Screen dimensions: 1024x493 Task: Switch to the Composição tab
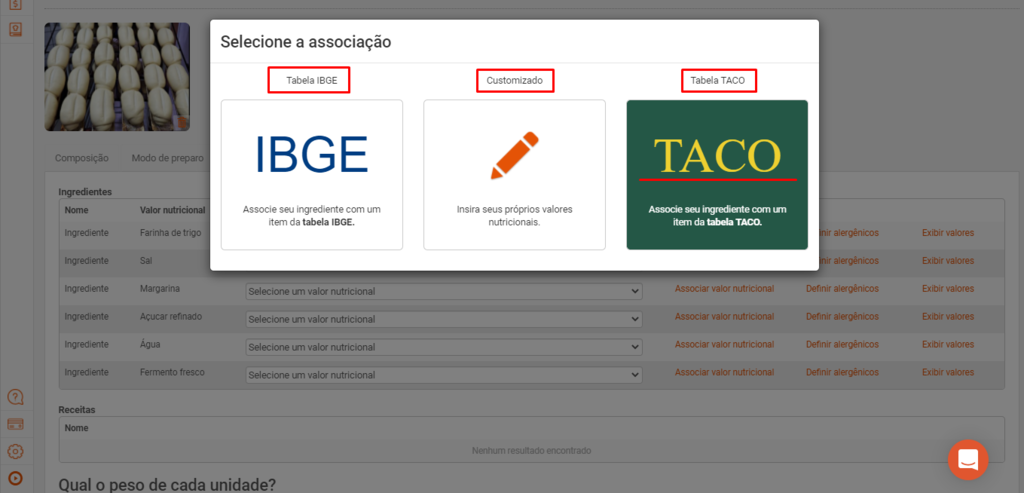click(x=82, y=158)
